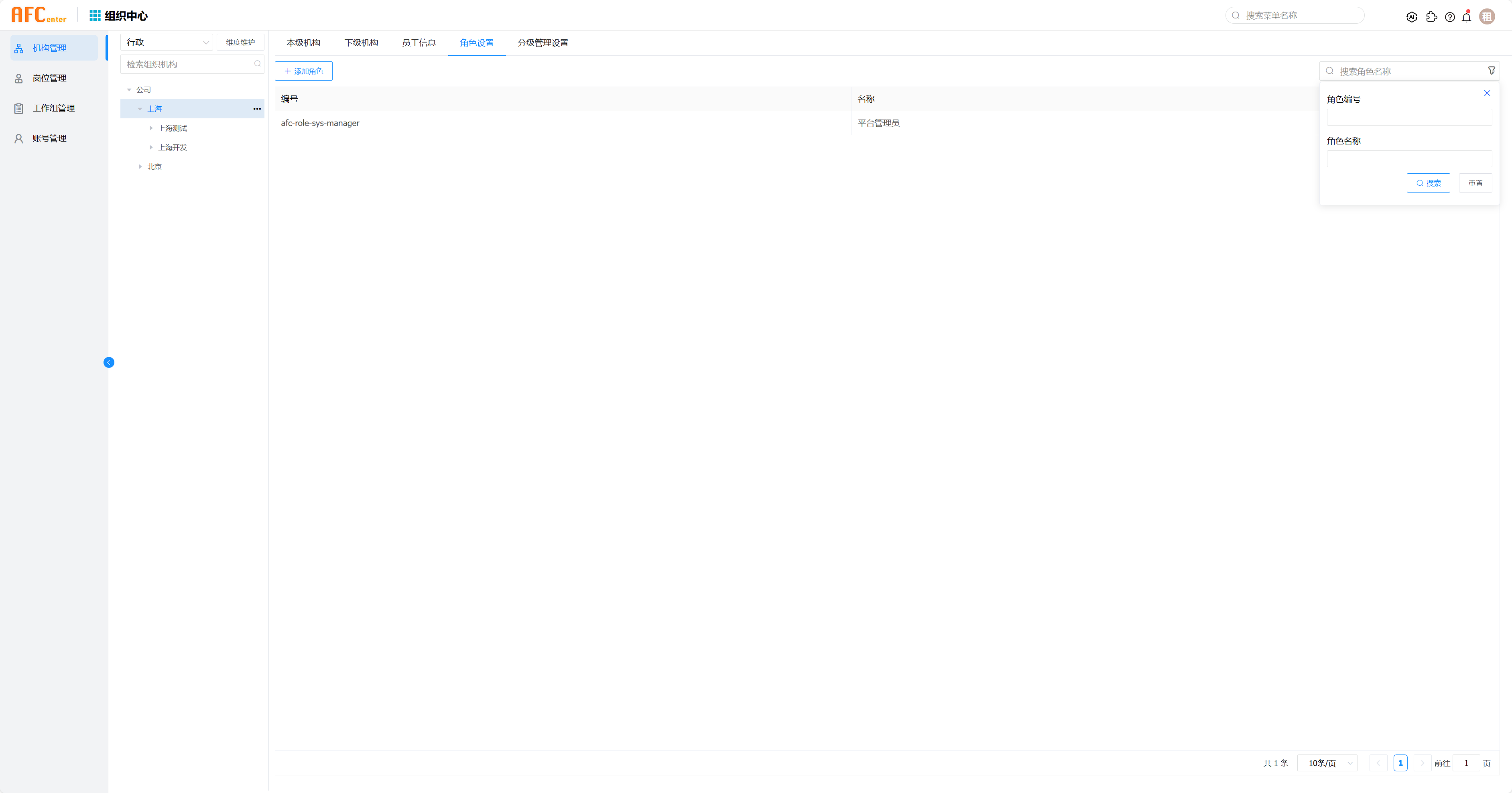The image size is (1512, 793).
Task: Click the 重置 button
Action: 1475,183
